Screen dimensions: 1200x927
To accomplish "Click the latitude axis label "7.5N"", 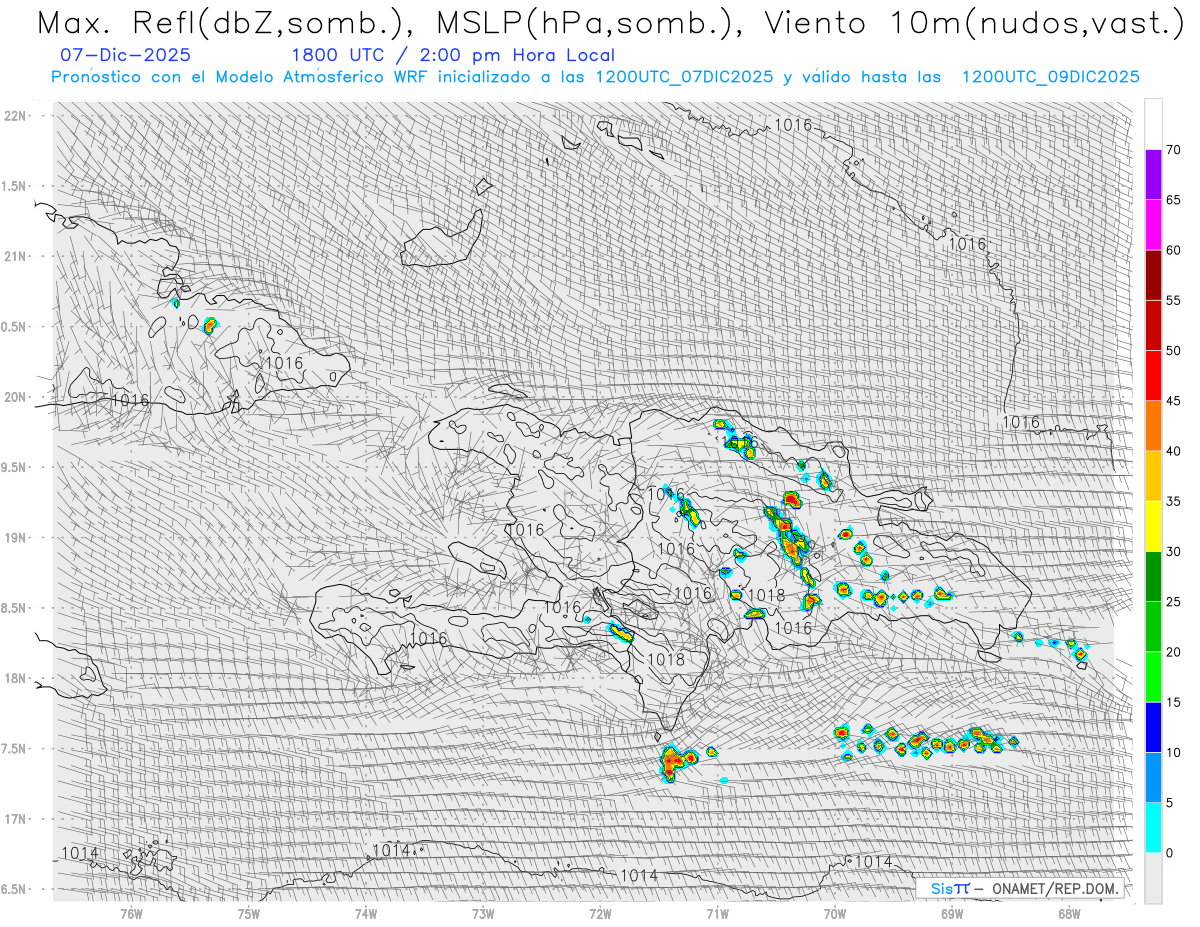I will click(x=15, y=749).
